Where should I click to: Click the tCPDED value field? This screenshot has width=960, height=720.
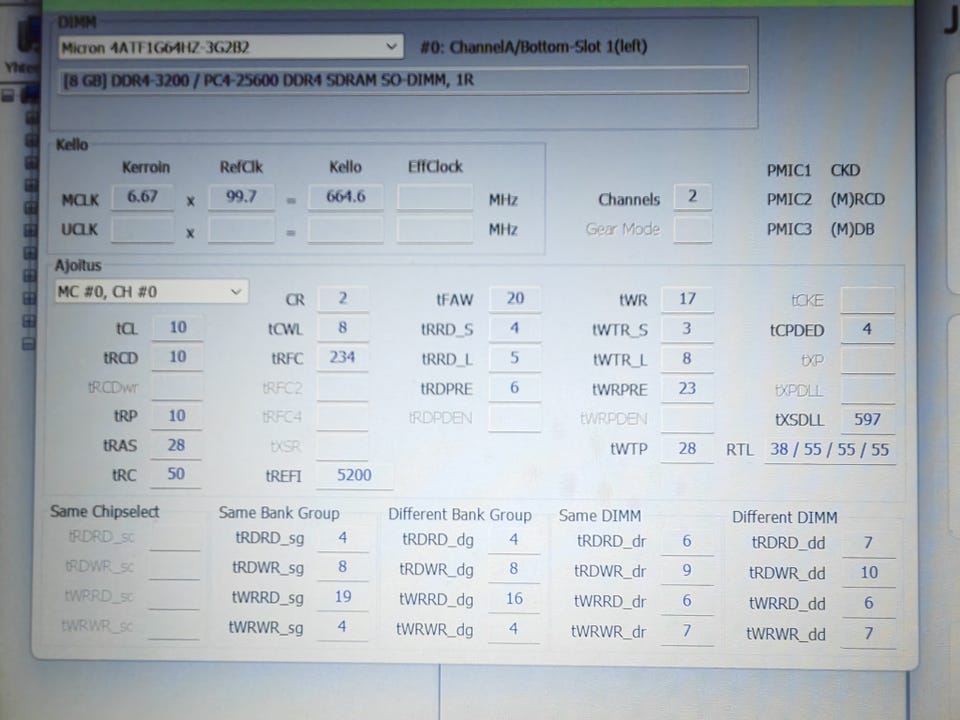[x=868, y=330]
